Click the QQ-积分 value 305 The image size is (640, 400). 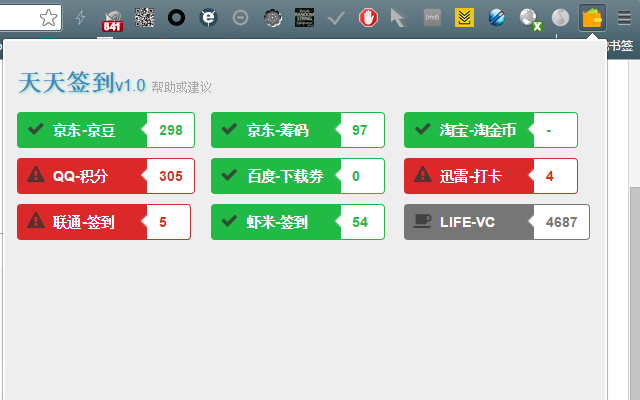pos(171,176)
